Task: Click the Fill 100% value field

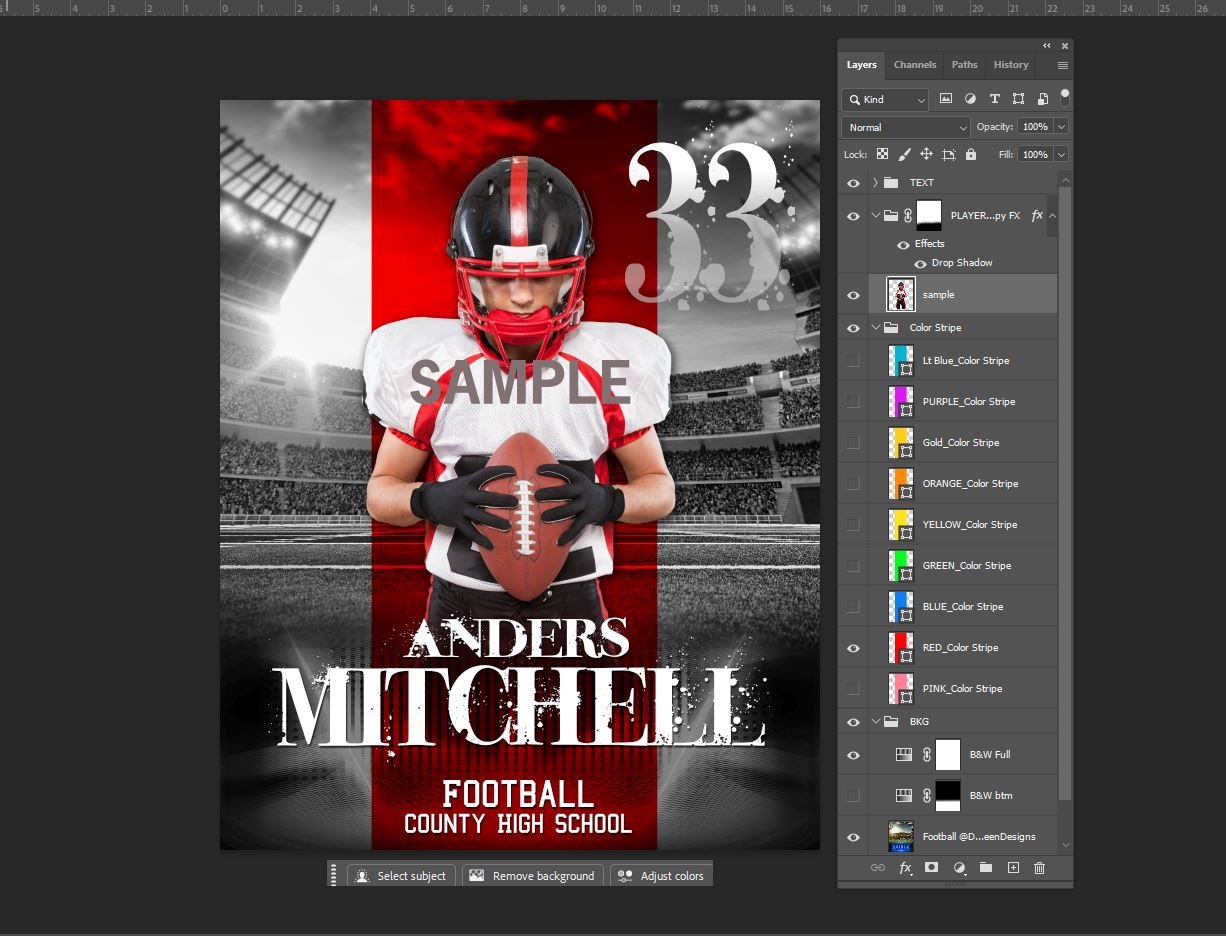Action: point(1035,154)
